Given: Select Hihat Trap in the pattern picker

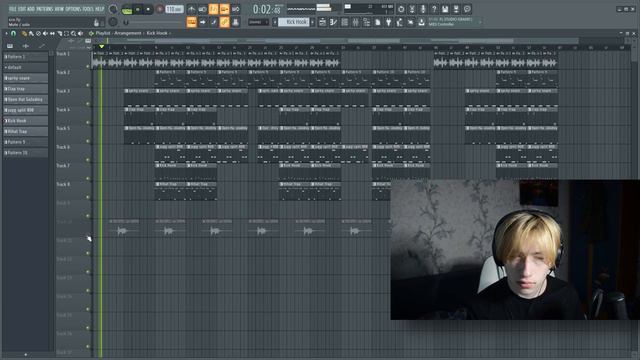Looking at the screenshot, I should [x=25, y=131].
